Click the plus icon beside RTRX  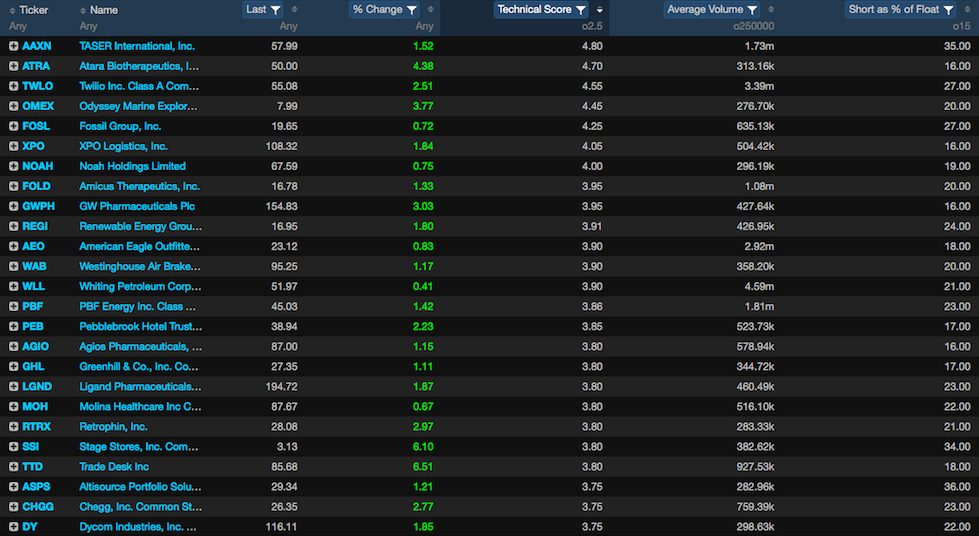click(13, 427)
